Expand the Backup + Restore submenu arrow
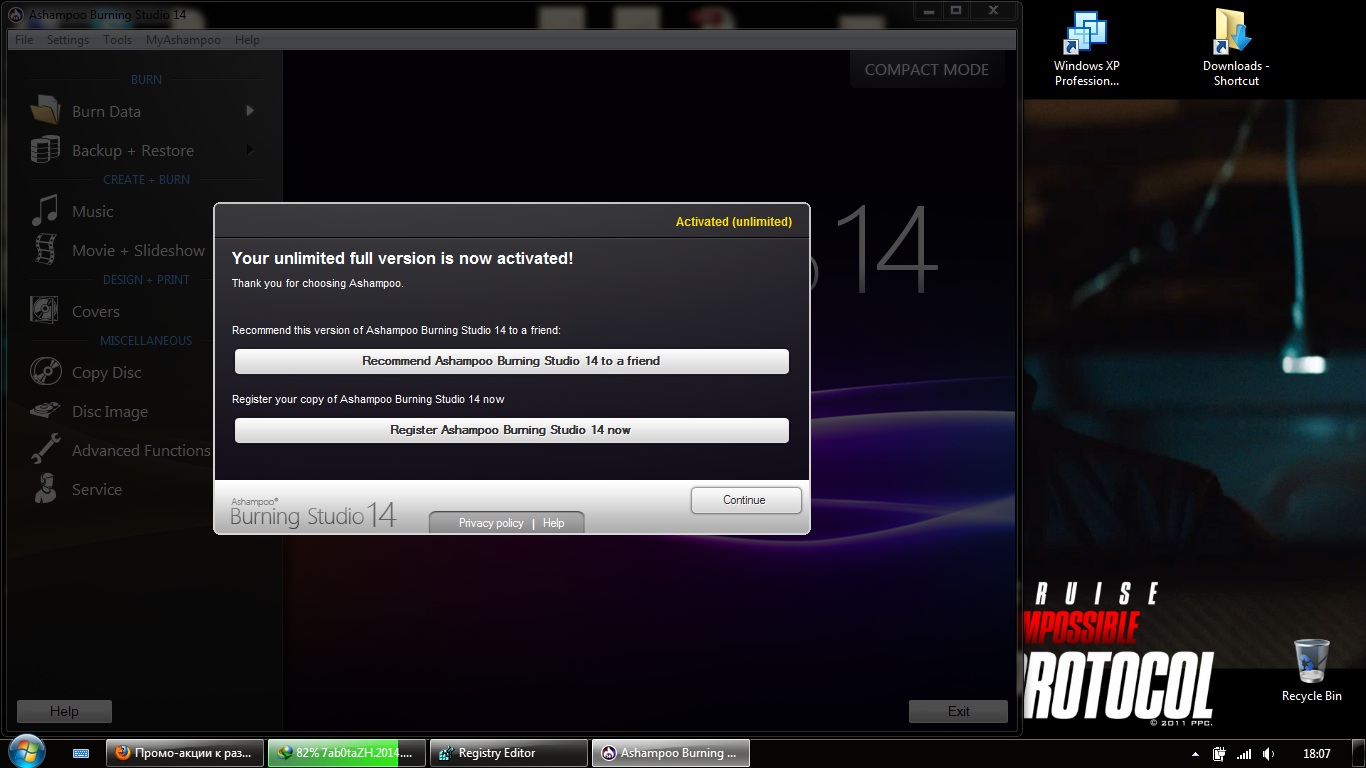Image resolution: width=1366 pixels, height=768 pixels. click(x=250, y=150)
